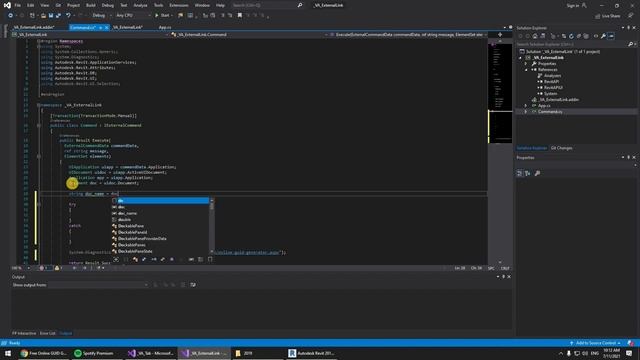
Task: Click the Categorized icon in Properties panel
Action: (520, 173)
